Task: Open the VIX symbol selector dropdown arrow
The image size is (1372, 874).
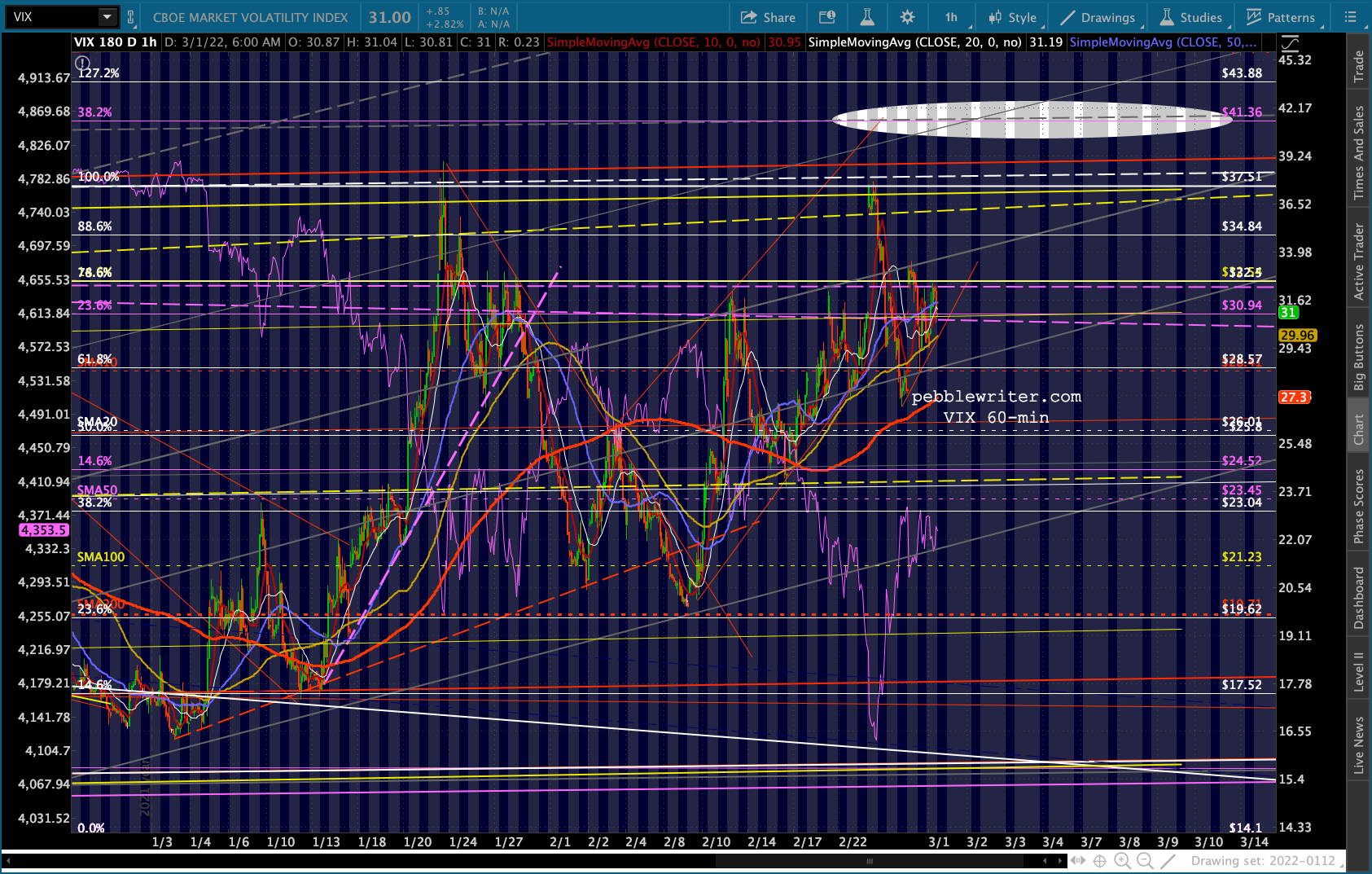Action: click(107, 17)
